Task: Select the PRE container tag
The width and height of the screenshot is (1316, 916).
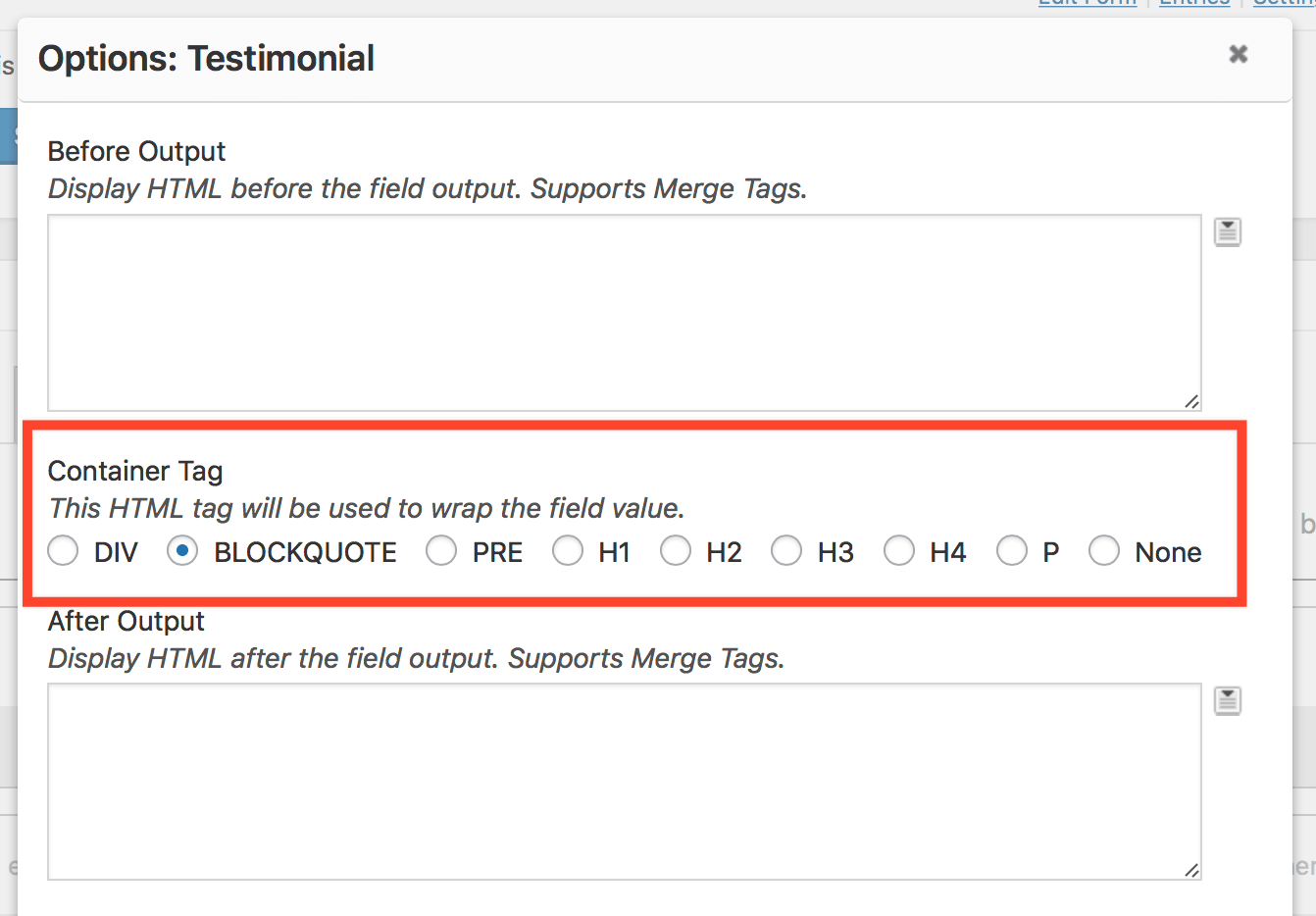Action: 441,551
